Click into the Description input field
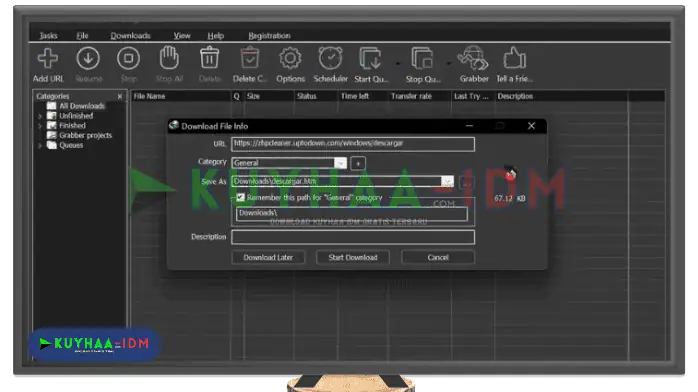 [353, 237]
